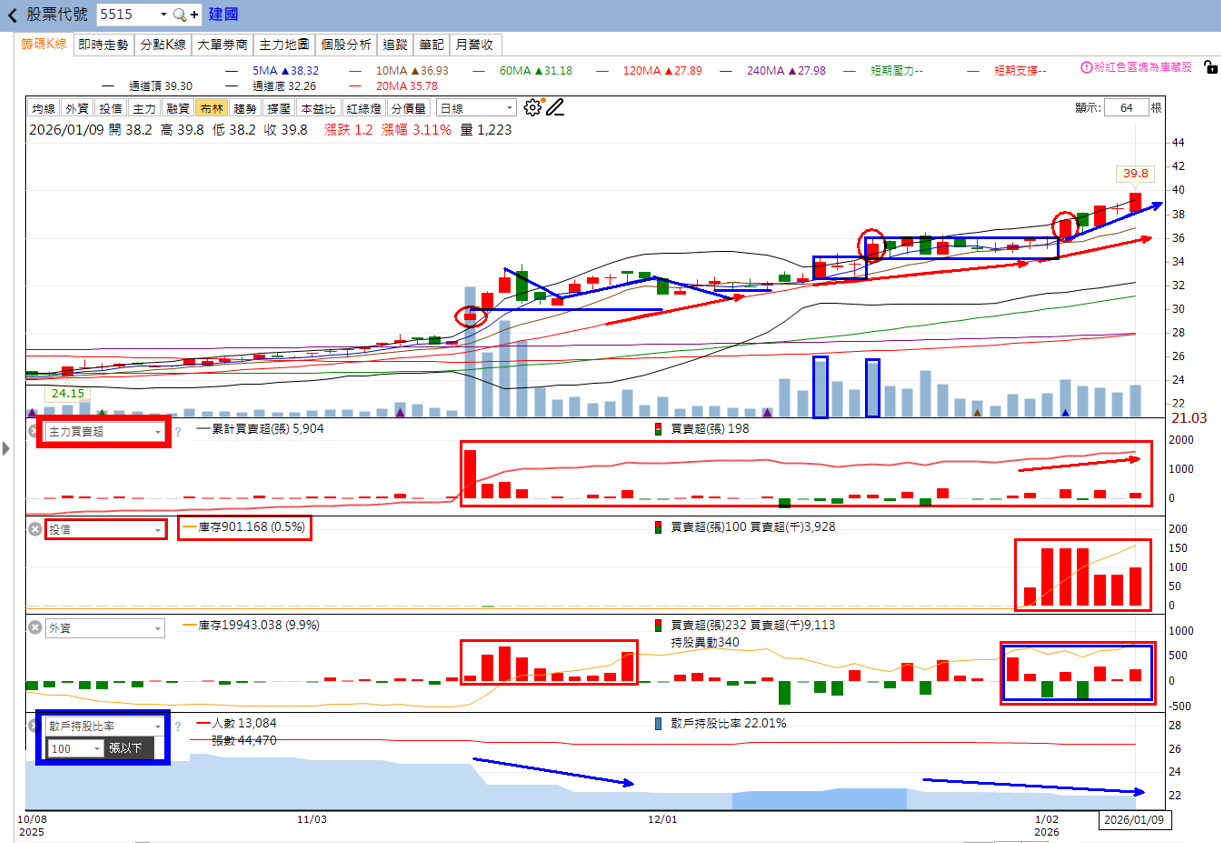Image resolution: width=1221 pixels, height=843 pixels.
Task: Open the stock code dropdown arrow
Action: (x=163, y=15)
